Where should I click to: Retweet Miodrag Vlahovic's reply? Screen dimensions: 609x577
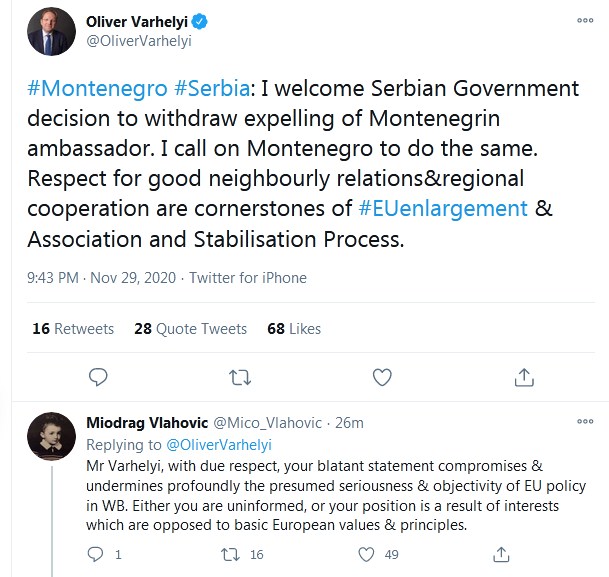tap(230, 554)
